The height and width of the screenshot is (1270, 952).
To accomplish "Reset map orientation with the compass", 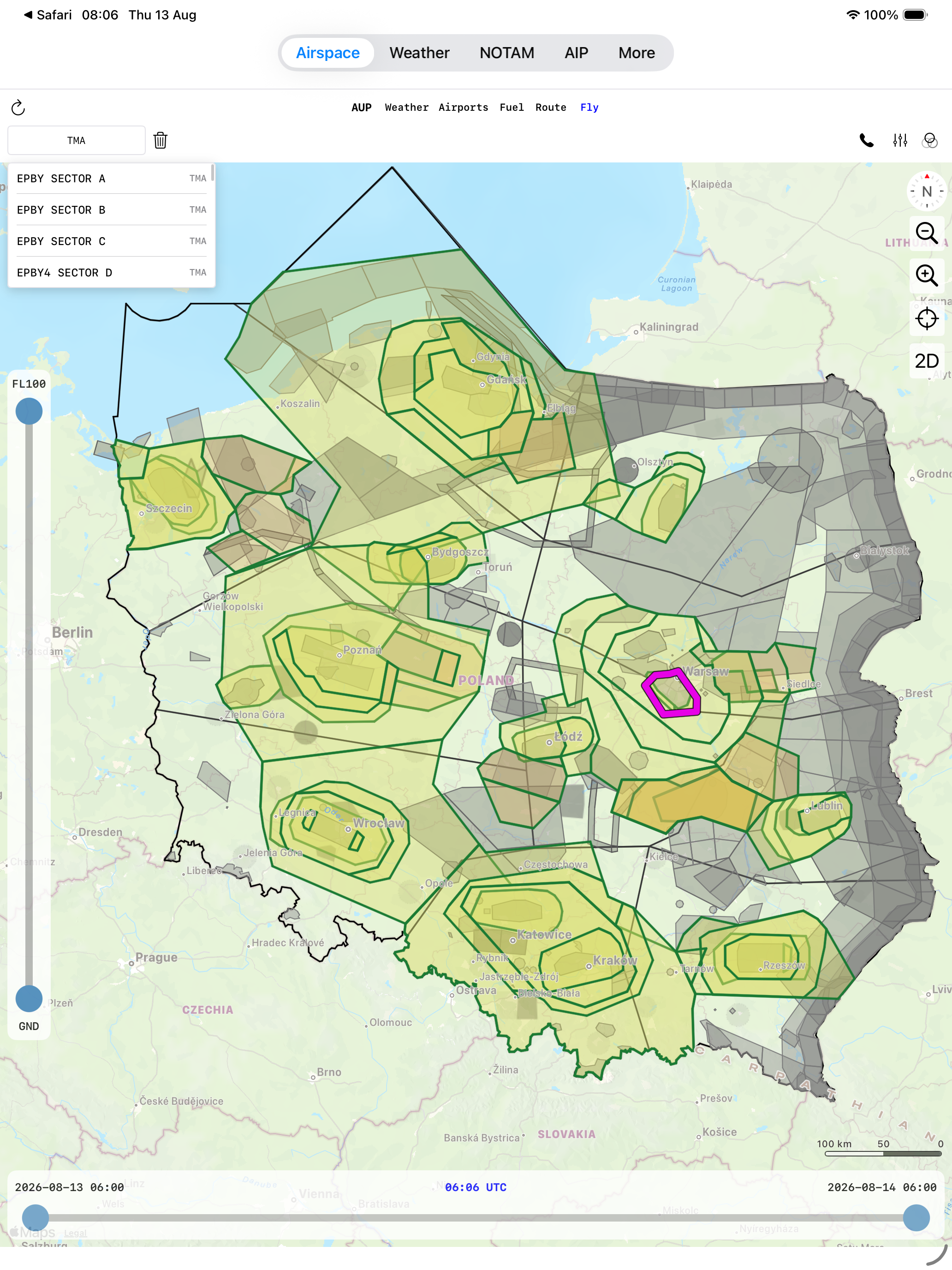I will tap(927, 191).
